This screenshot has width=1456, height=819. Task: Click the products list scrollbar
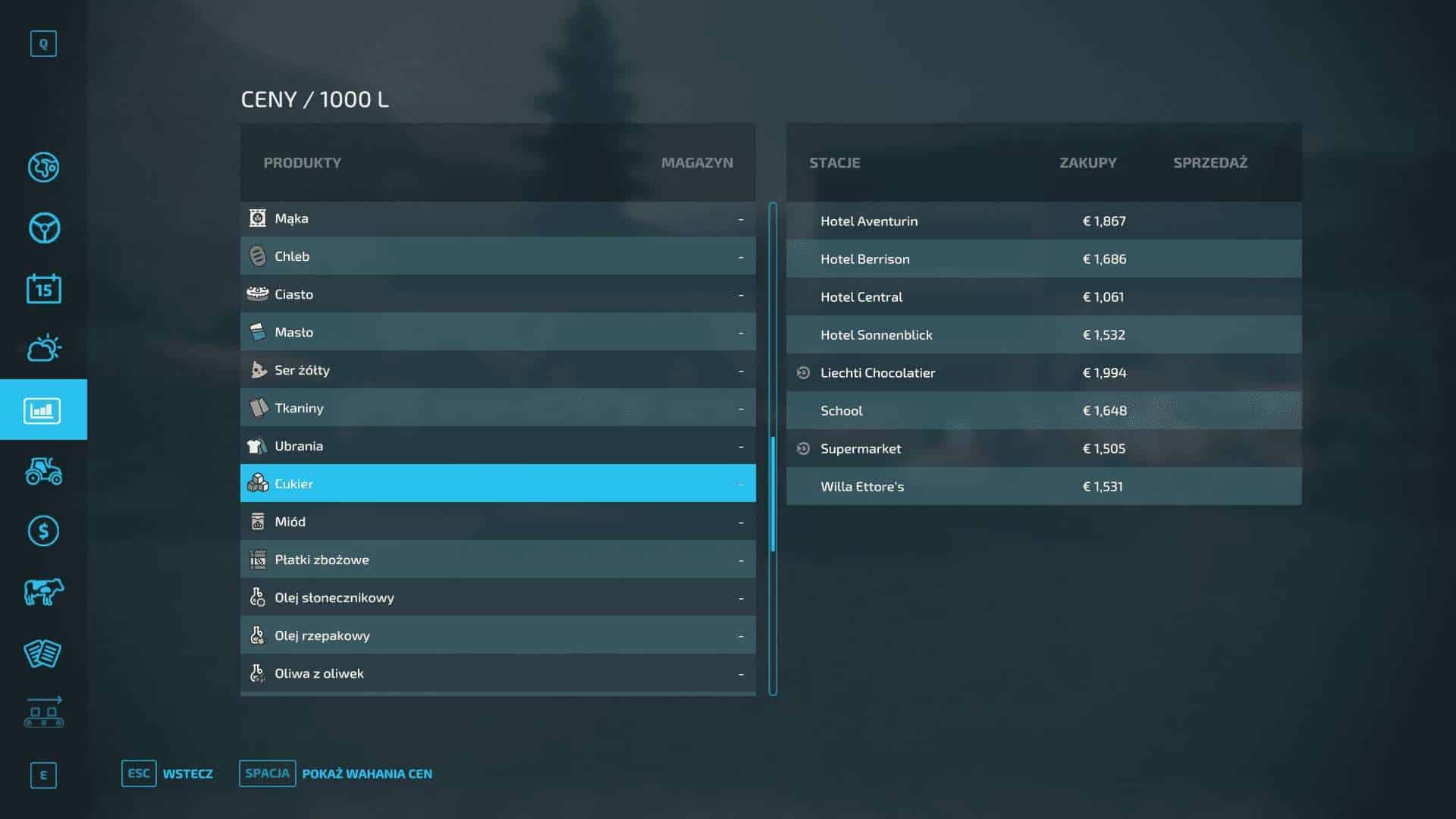coord(773,493)
